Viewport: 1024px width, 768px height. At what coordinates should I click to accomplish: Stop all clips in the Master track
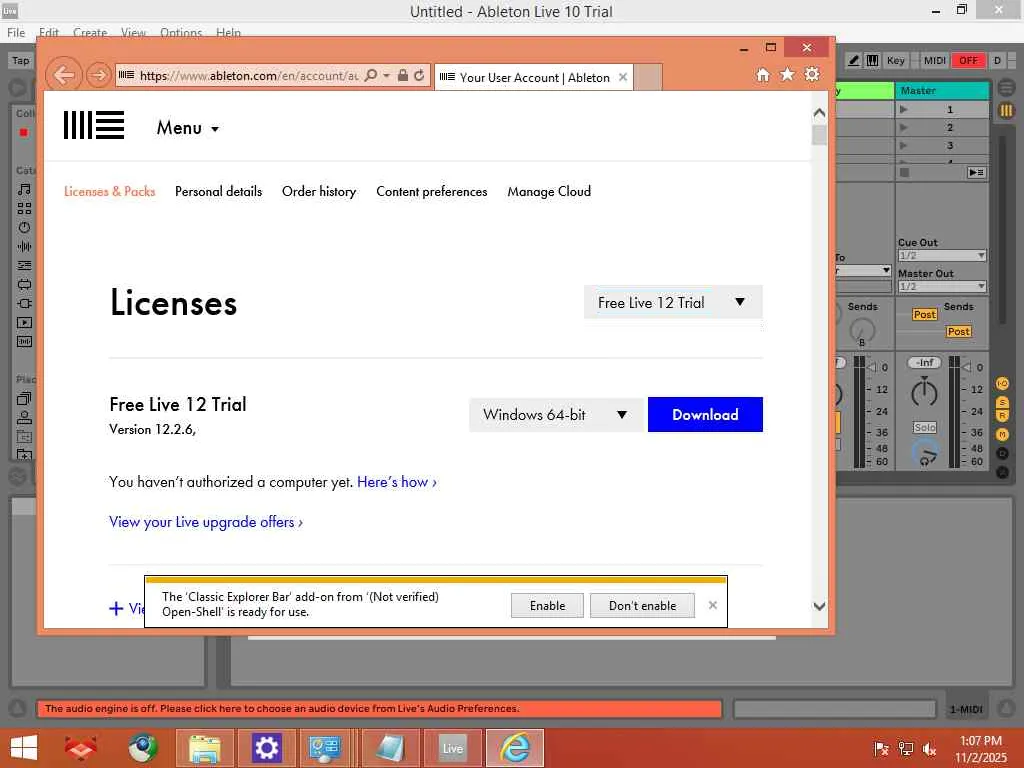coord(904,172)
